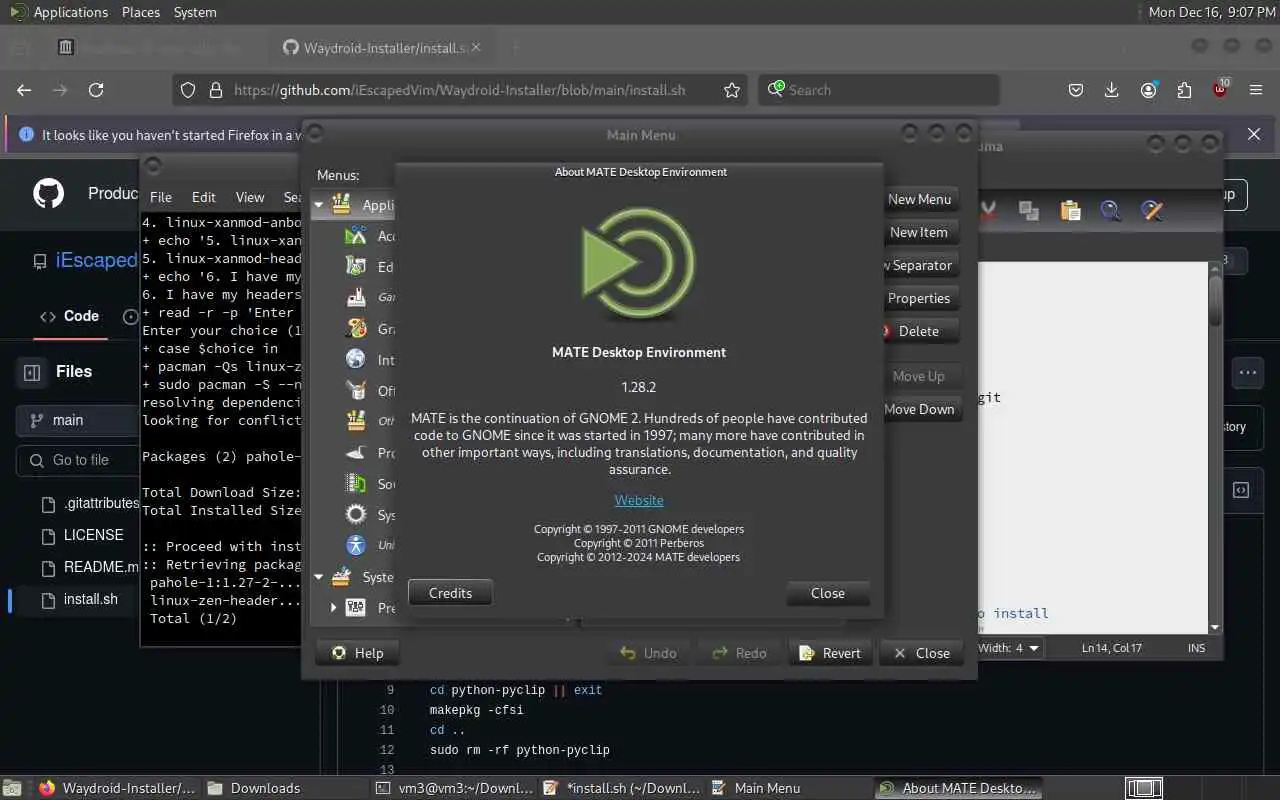
Task: Click the Firefox Search box
Action: [879, 90]
